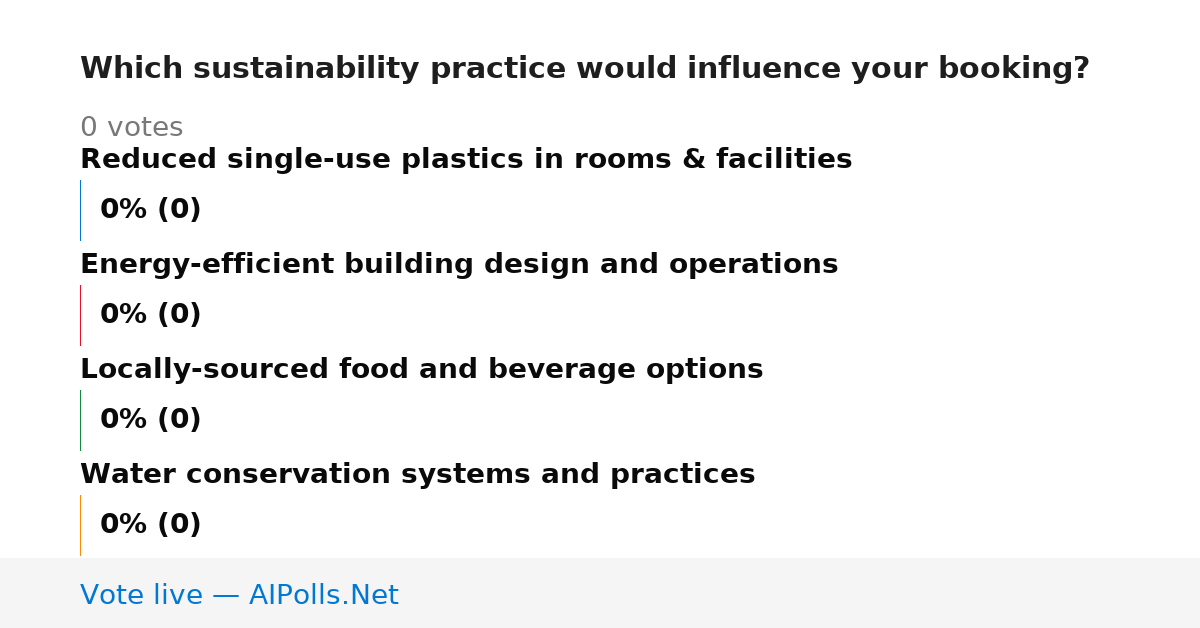
Task: Click 0% (0) under Water conservation
Action: [150, 525]
